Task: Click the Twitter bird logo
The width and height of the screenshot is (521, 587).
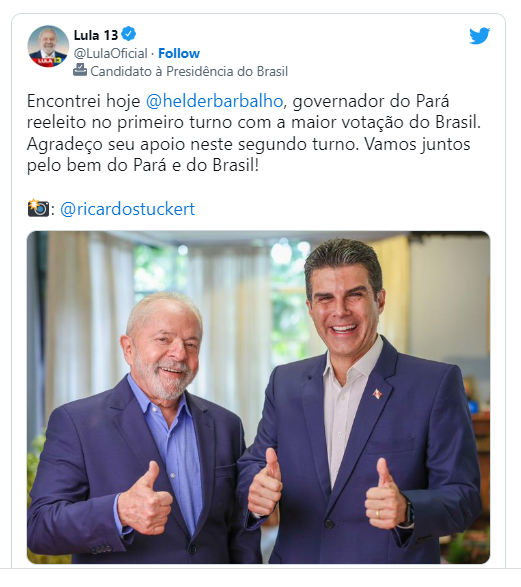Action: 479,36
